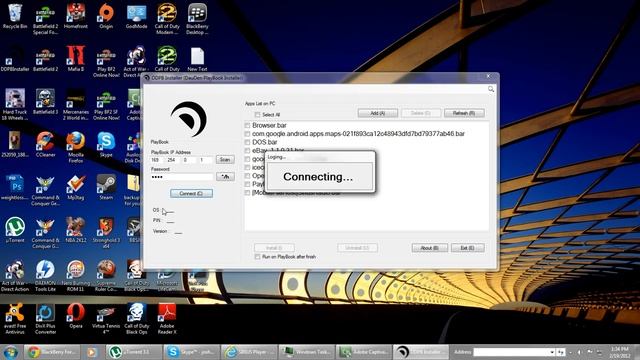The image size is (640, 360).
Task: Tick the checkbox for the Pay... row
Action: 247,184
